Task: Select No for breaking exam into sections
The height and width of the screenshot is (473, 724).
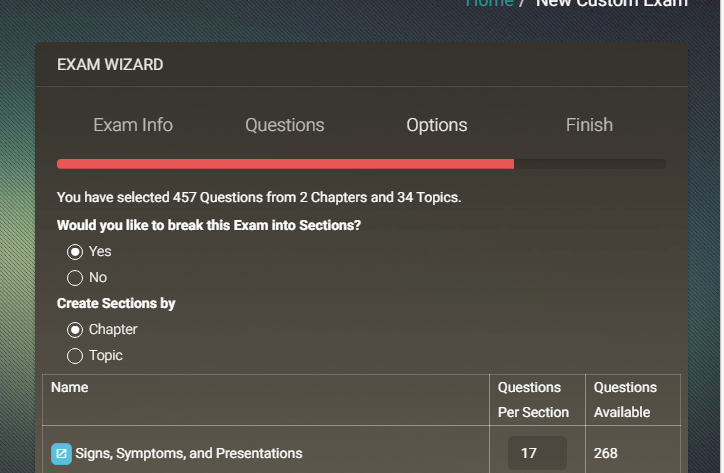Action: pyautogui.click(x=75, y=278)
